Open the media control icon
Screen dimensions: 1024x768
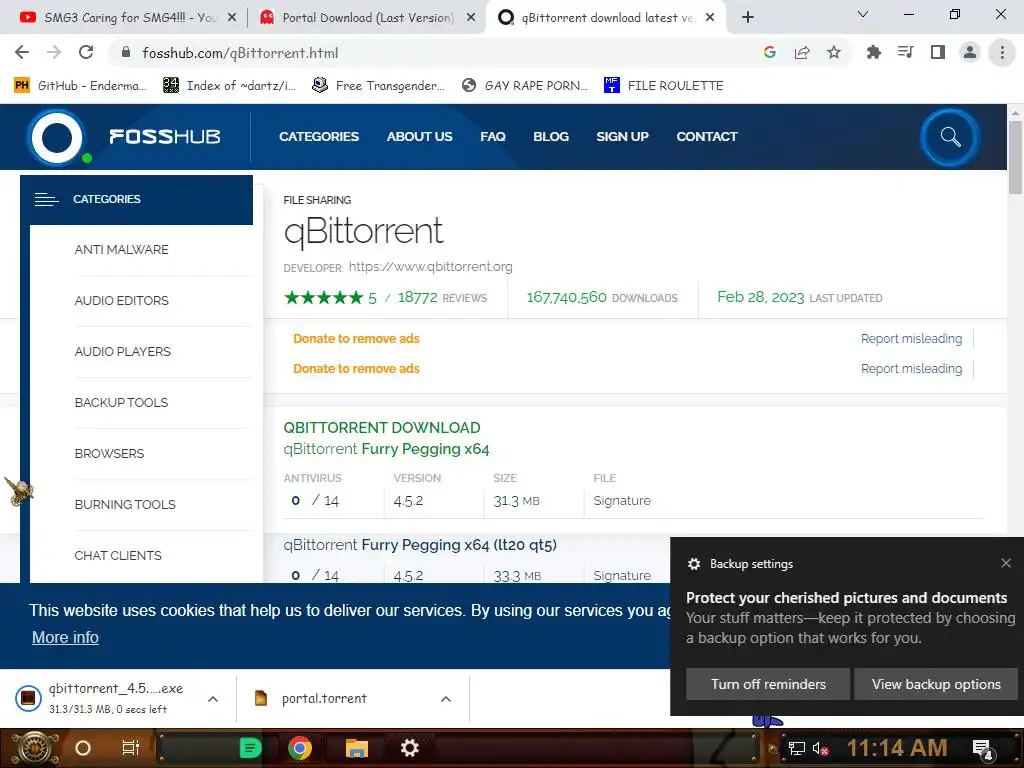click(x=905, y=53)
